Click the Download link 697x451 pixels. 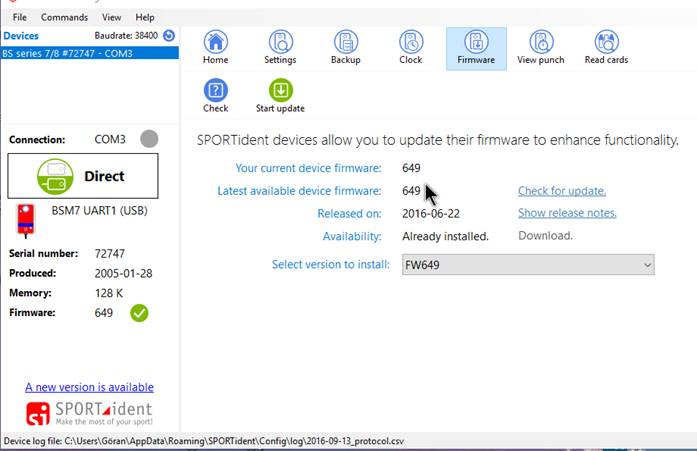[545, 235]
